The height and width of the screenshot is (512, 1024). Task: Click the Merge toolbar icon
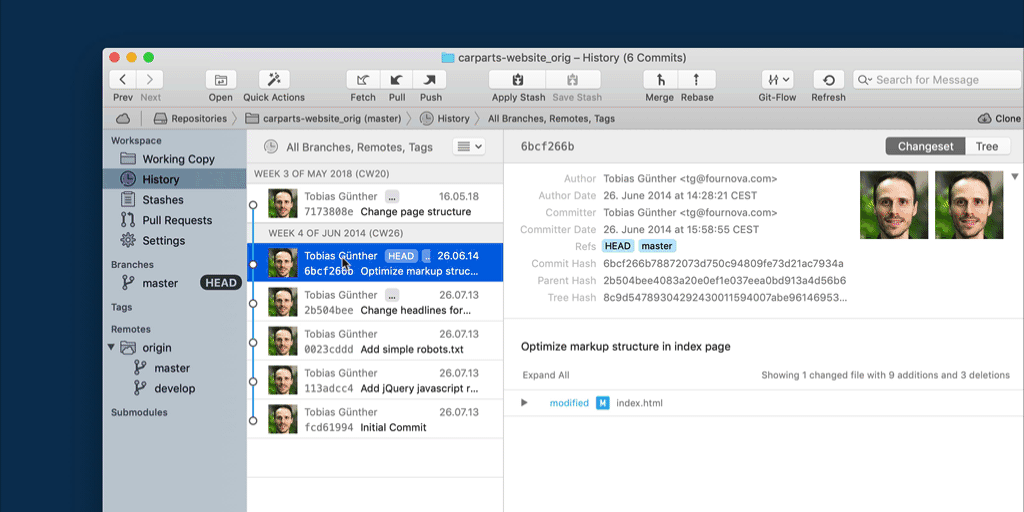[x=659, y=80]
